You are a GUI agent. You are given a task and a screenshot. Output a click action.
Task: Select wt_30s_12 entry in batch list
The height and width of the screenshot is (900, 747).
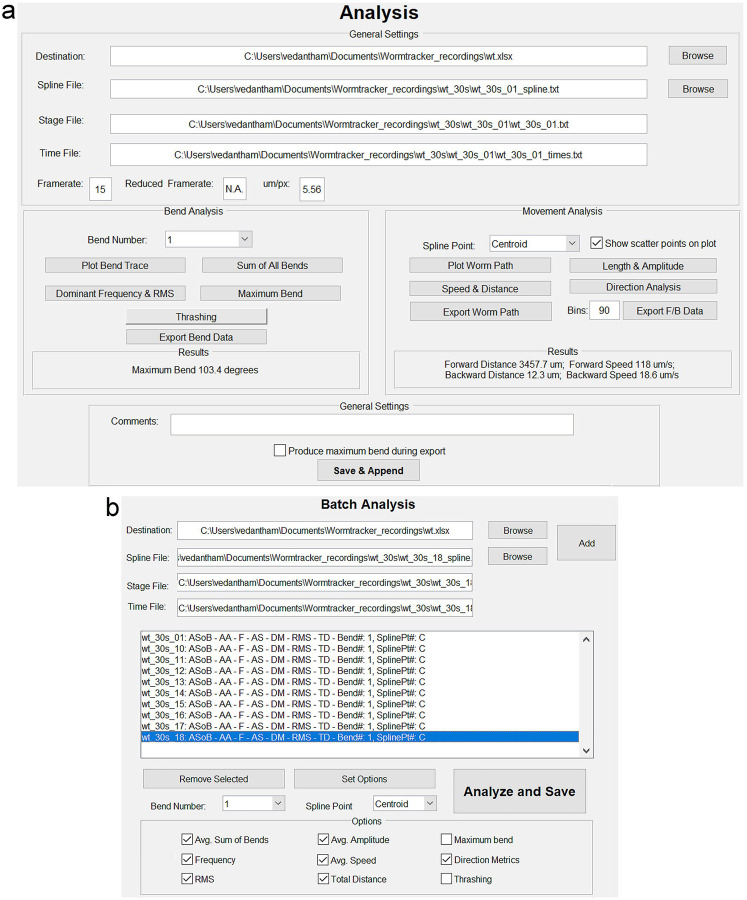360,670
